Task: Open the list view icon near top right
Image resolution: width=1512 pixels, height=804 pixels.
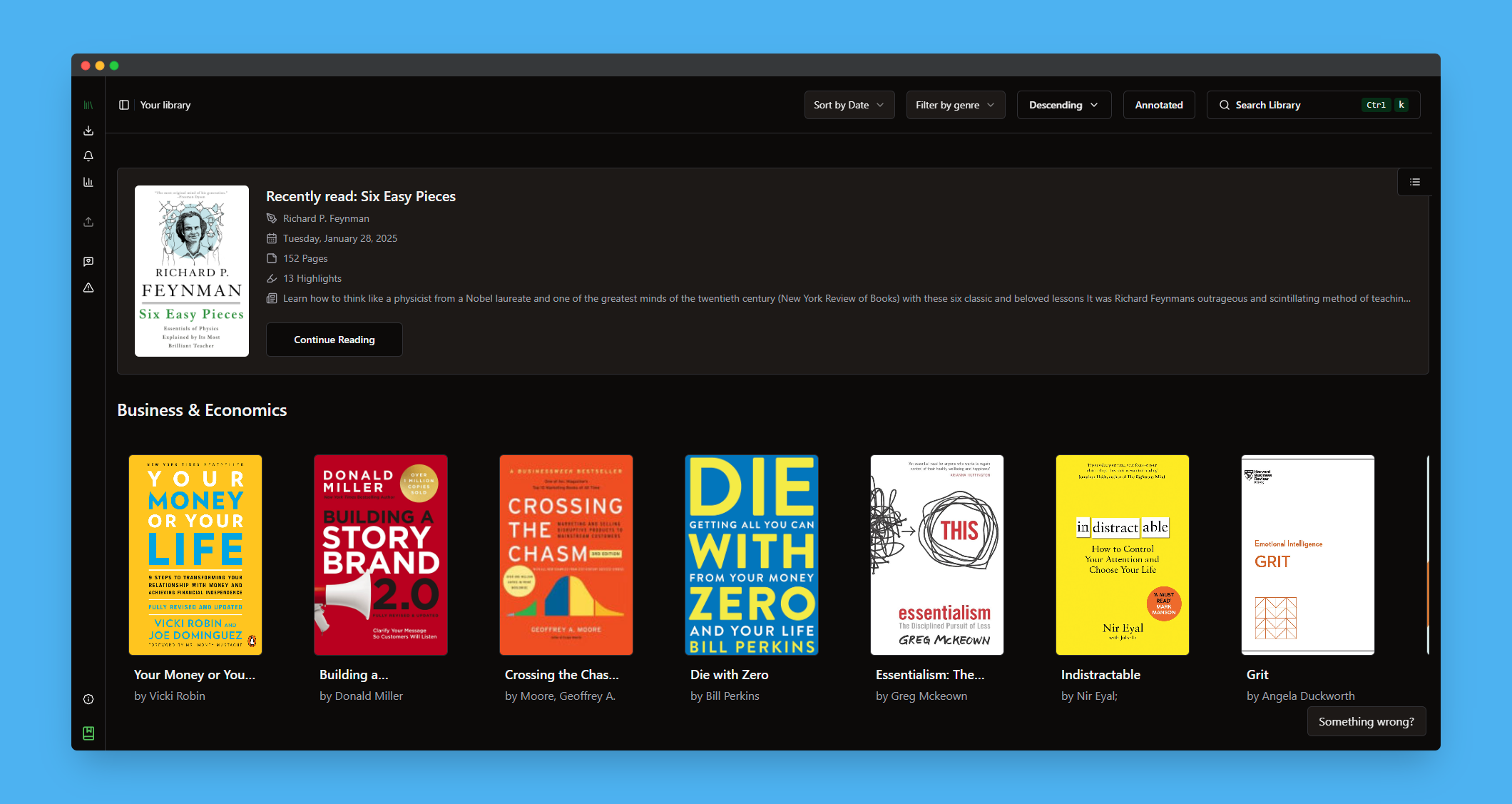Action: coord(1414,182)
